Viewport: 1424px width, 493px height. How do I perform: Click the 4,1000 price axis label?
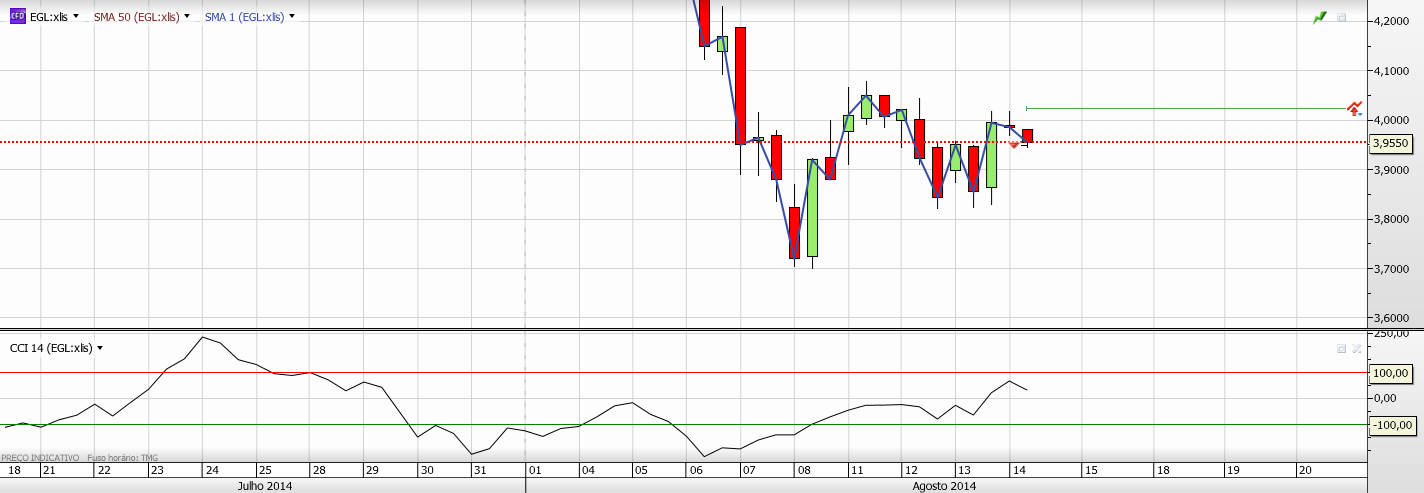[1393, 71]
